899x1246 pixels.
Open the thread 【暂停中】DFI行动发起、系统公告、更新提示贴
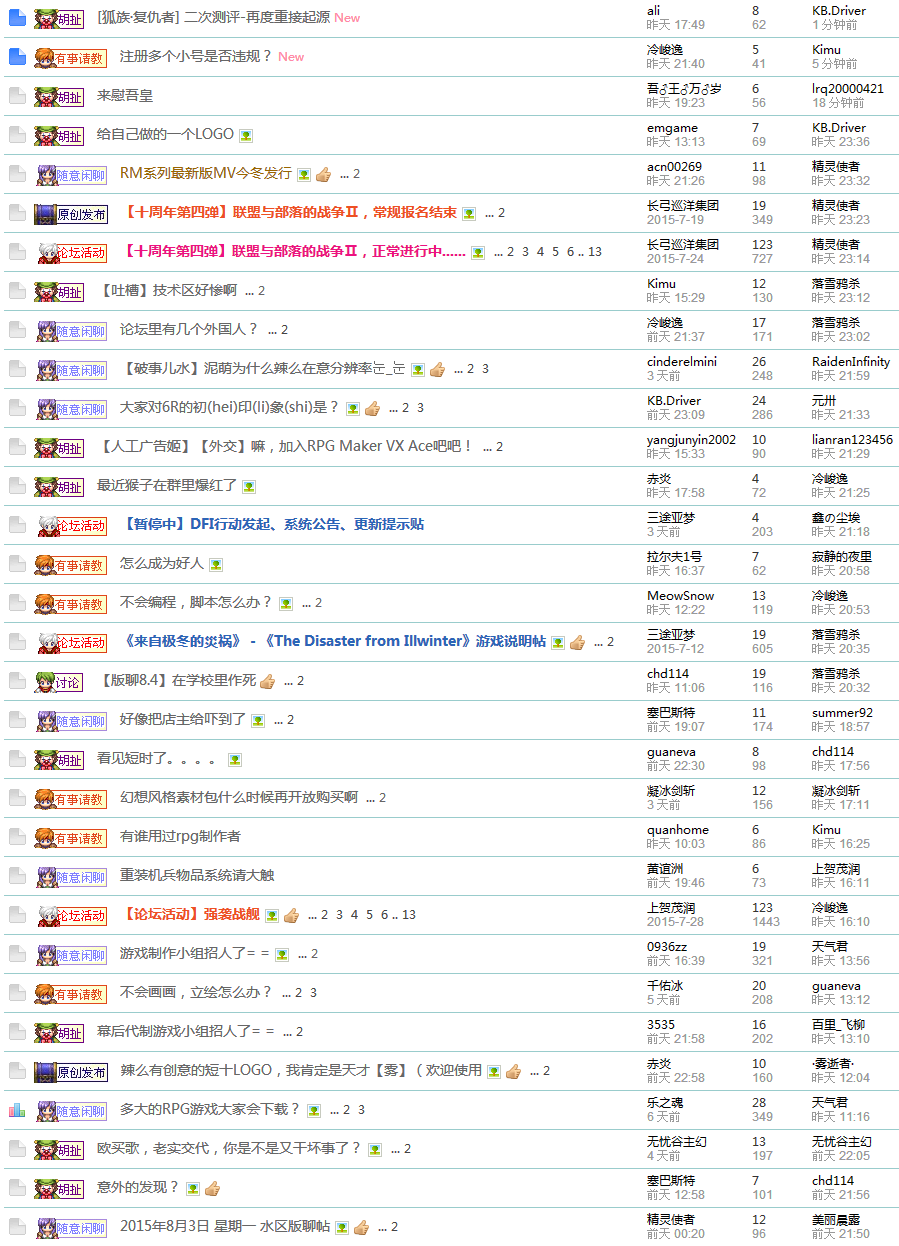(x=272, y=525)
